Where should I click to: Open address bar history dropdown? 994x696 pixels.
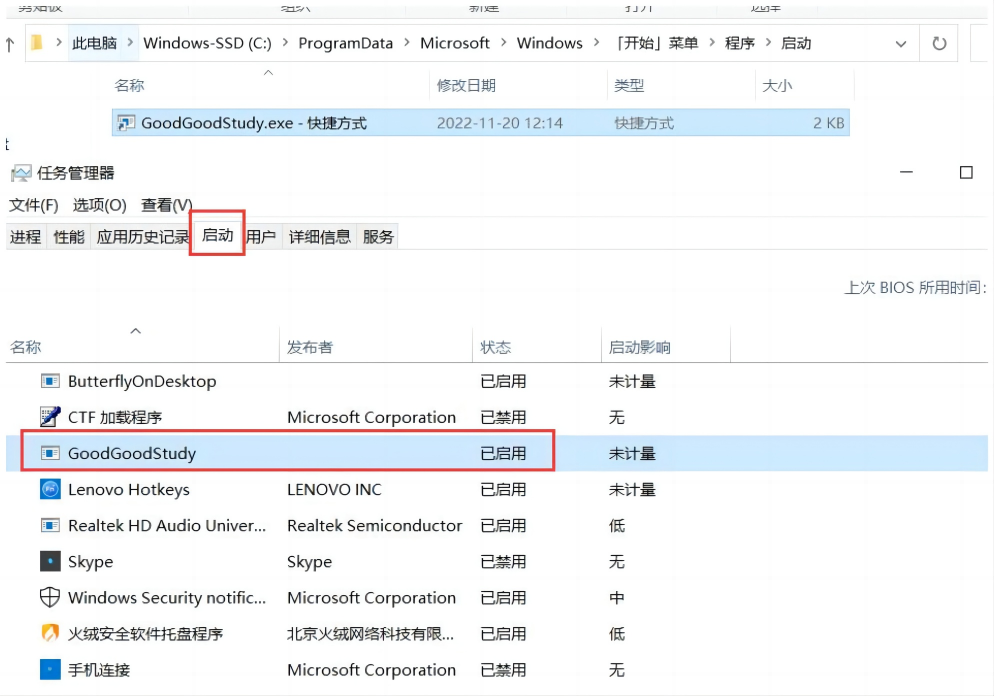pyautogui.click(x=901, y=44)
